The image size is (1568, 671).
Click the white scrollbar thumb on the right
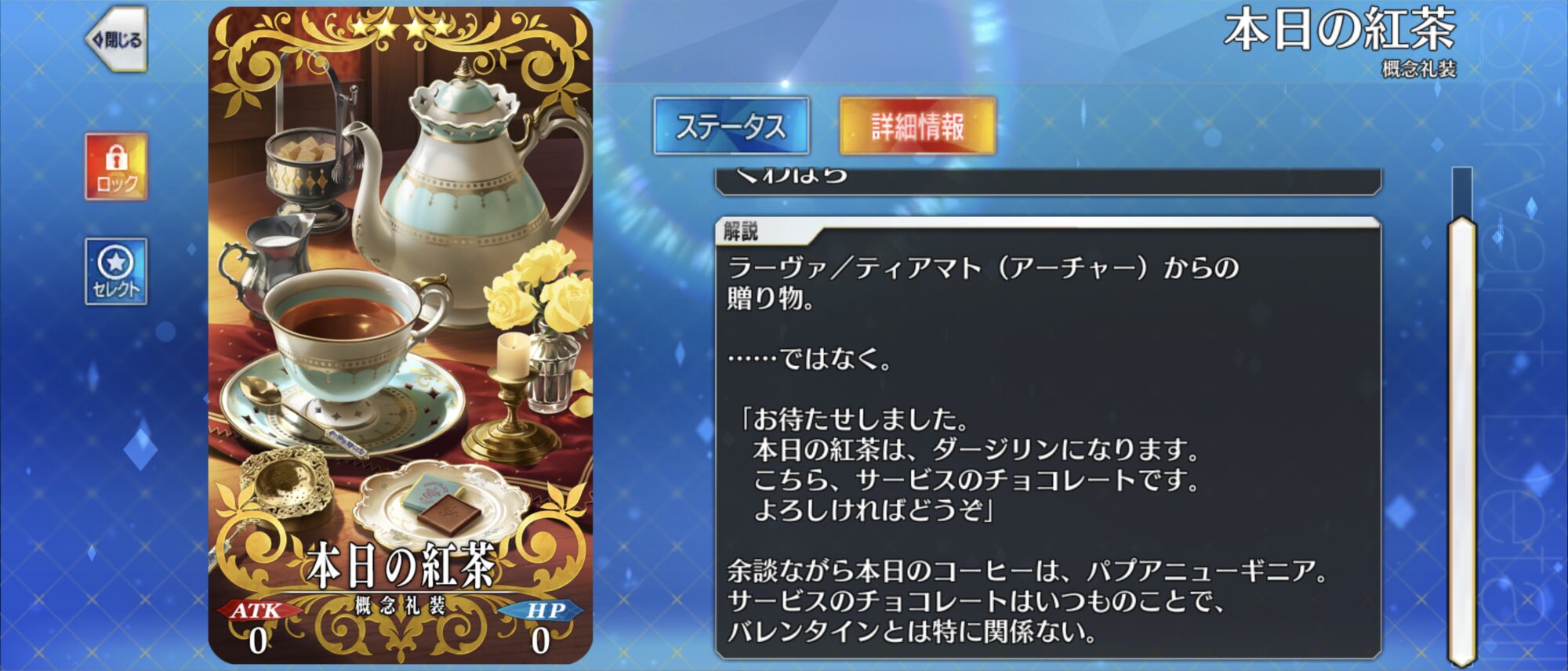tap(1461, 443)
